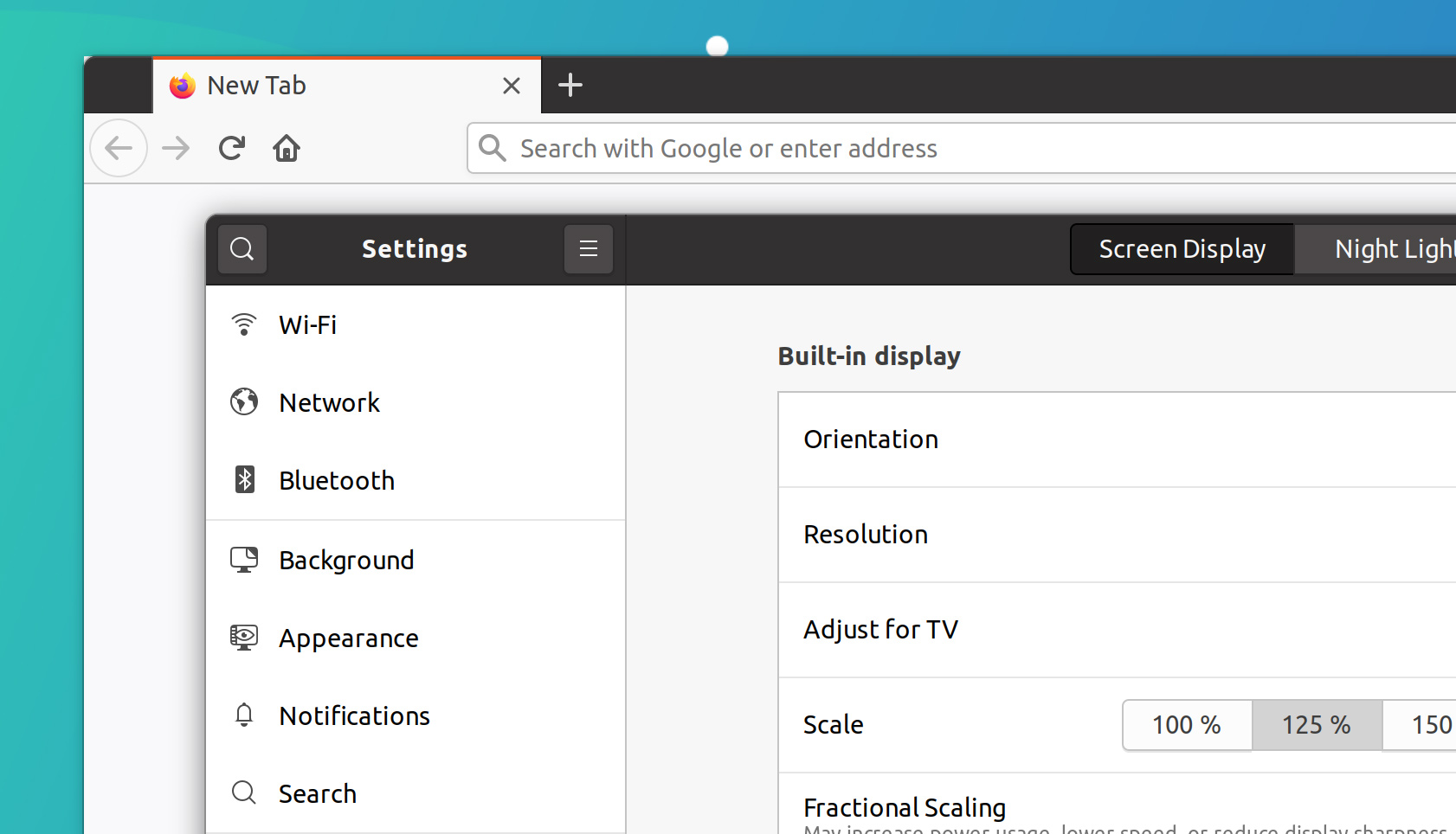Close the New Tab tab
Image resolution: width=1456 pixels, height=834 pixels.
(512, 86)
